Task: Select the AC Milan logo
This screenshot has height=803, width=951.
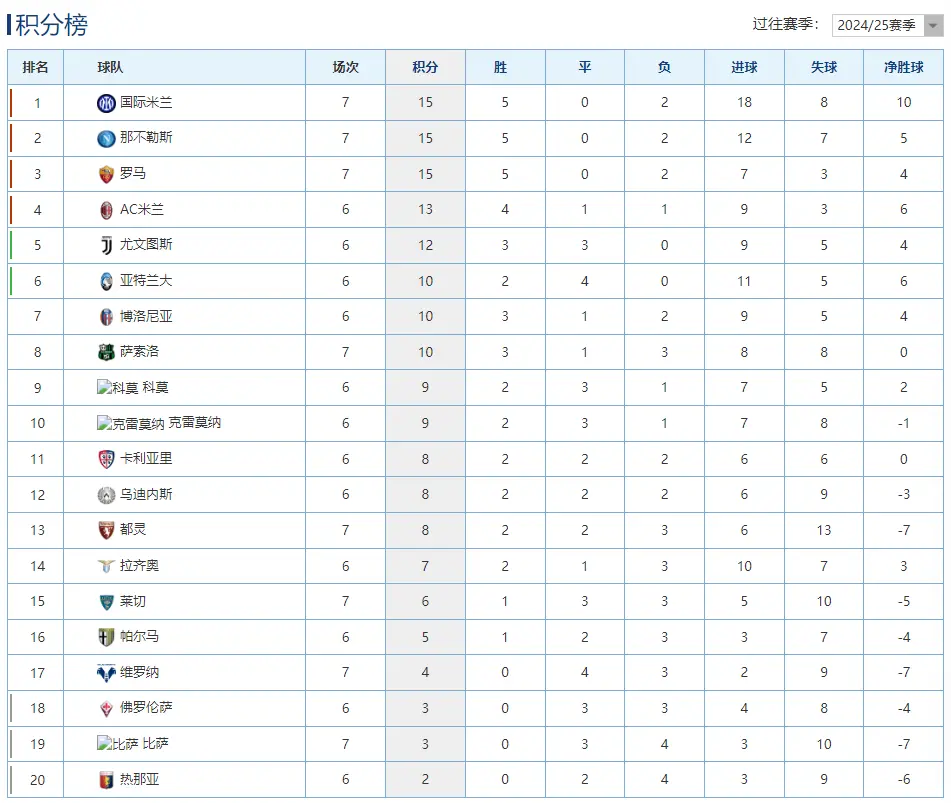Action: coord(105,210)
